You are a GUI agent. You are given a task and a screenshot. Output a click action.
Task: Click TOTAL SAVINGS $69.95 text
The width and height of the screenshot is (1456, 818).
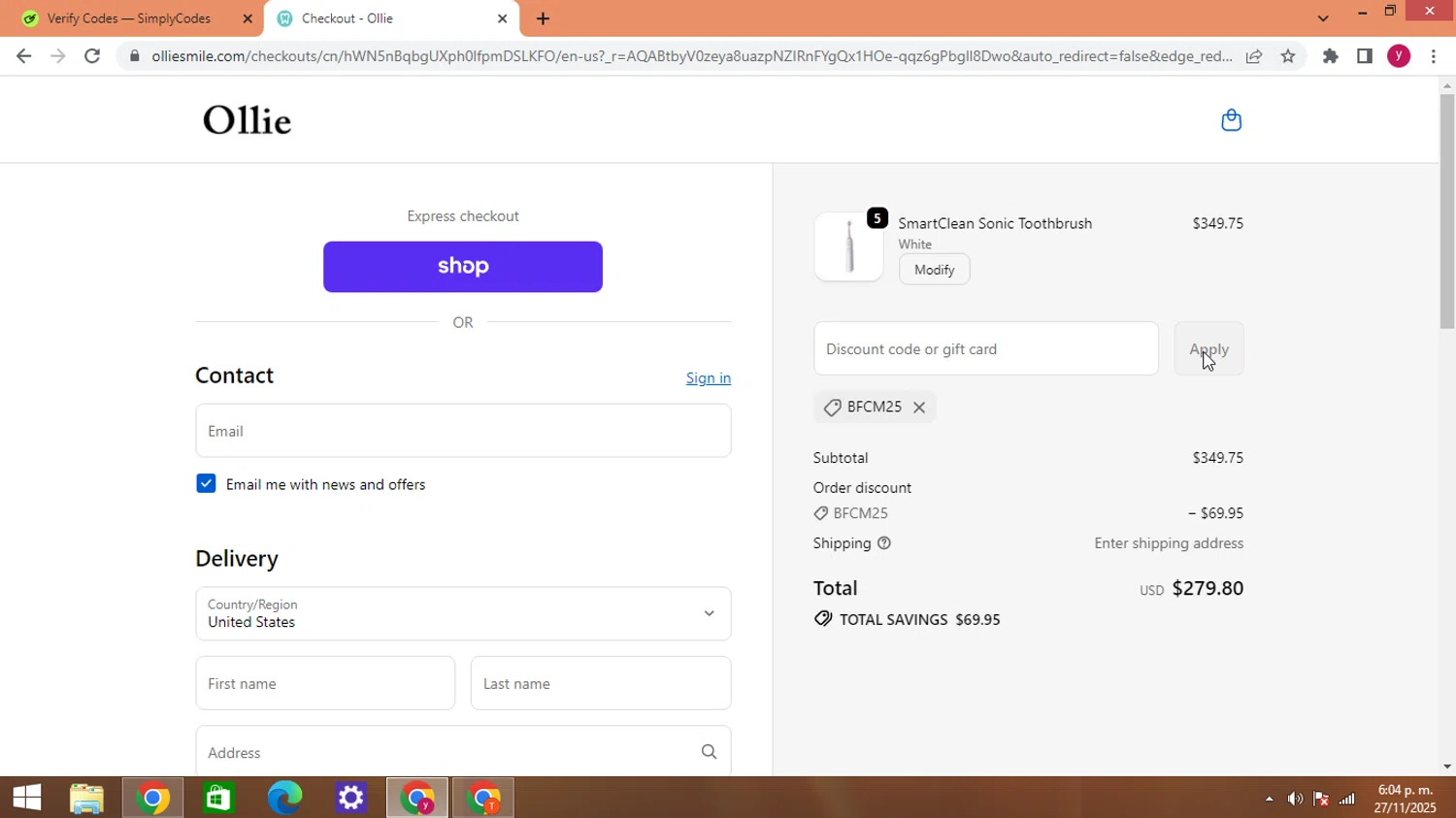[919, 619]
